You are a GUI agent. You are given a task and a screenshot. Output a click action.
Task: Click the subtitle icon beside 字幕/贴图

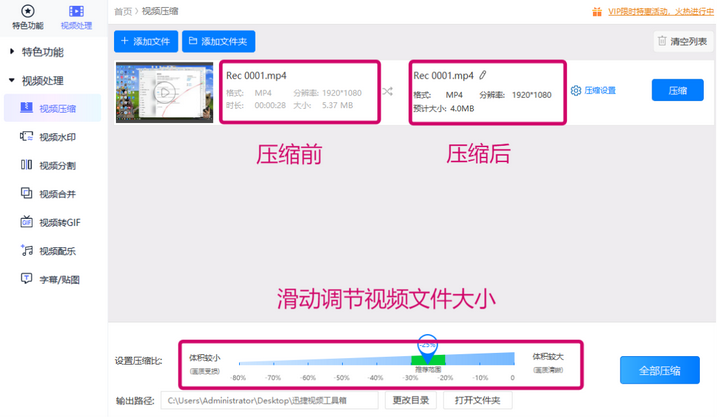(x=26, y=278)
